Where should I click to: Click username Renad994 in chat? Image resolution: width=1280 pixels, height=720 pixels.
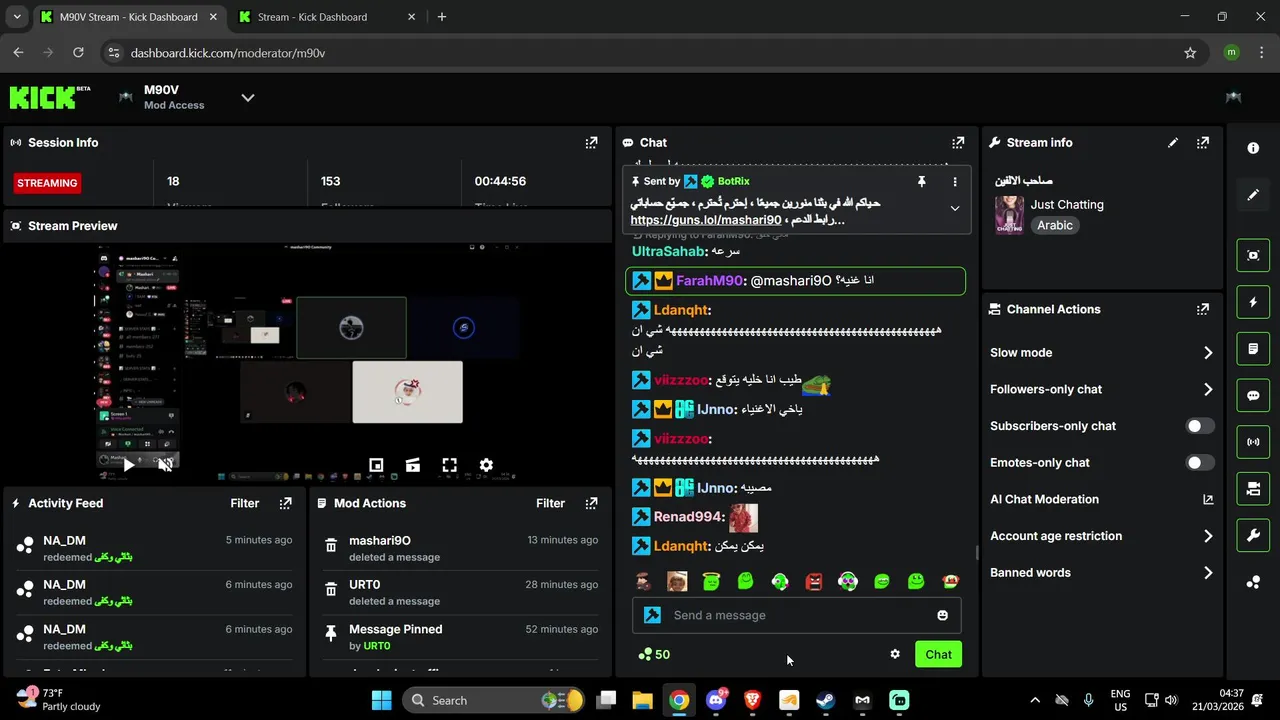pyautogui.click(x=687, y=517)
